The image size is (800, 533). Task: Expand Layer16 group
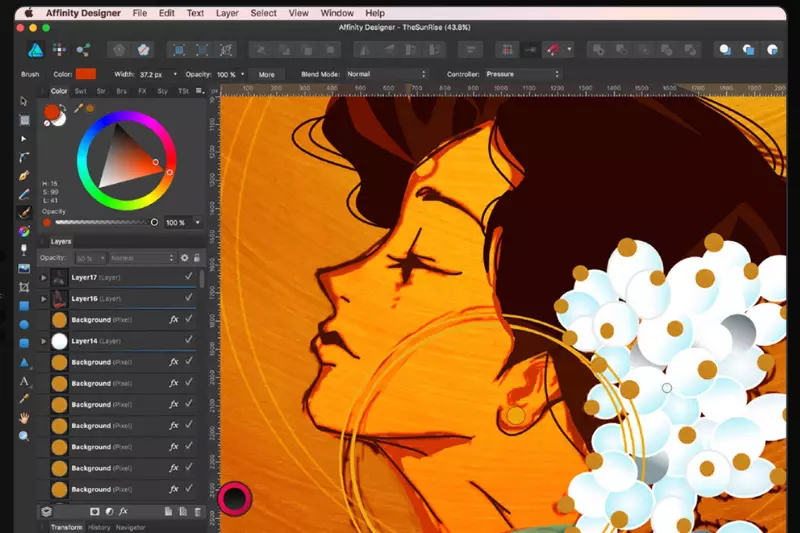[x=43, y=299]
